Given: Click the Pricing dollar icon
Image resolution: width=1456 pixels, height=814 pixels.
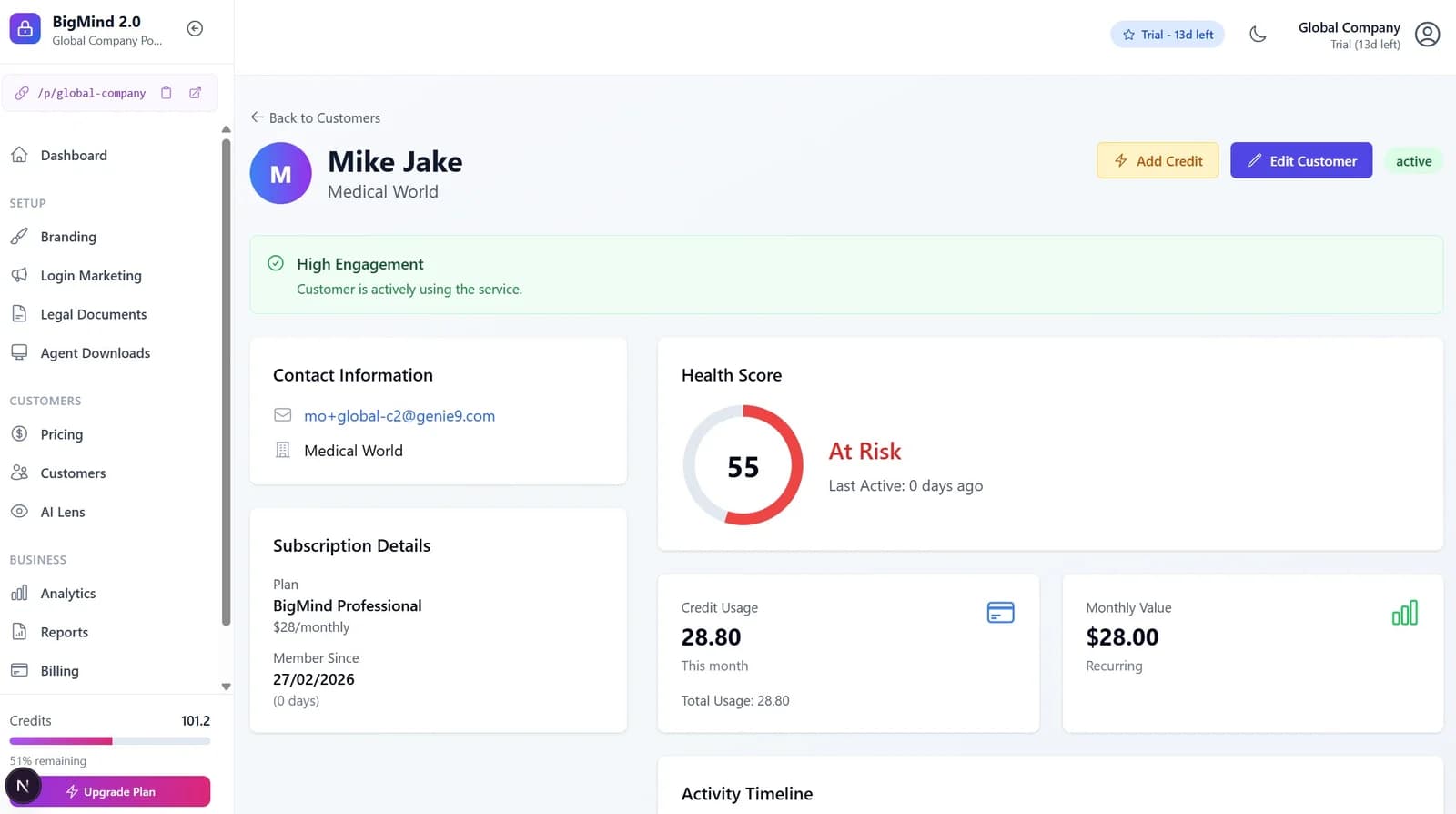Looking at the screenshot, I should click(19, 434).
